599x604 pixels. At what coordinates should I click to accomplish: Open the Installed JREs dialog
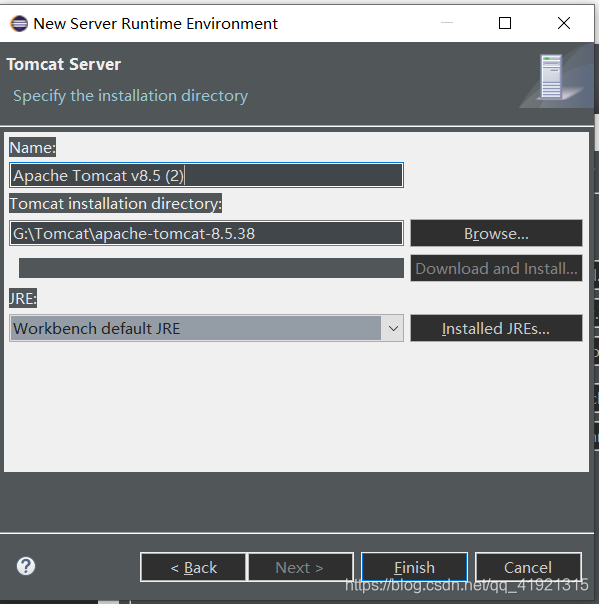pyautogui.click(x=496, y=329)
